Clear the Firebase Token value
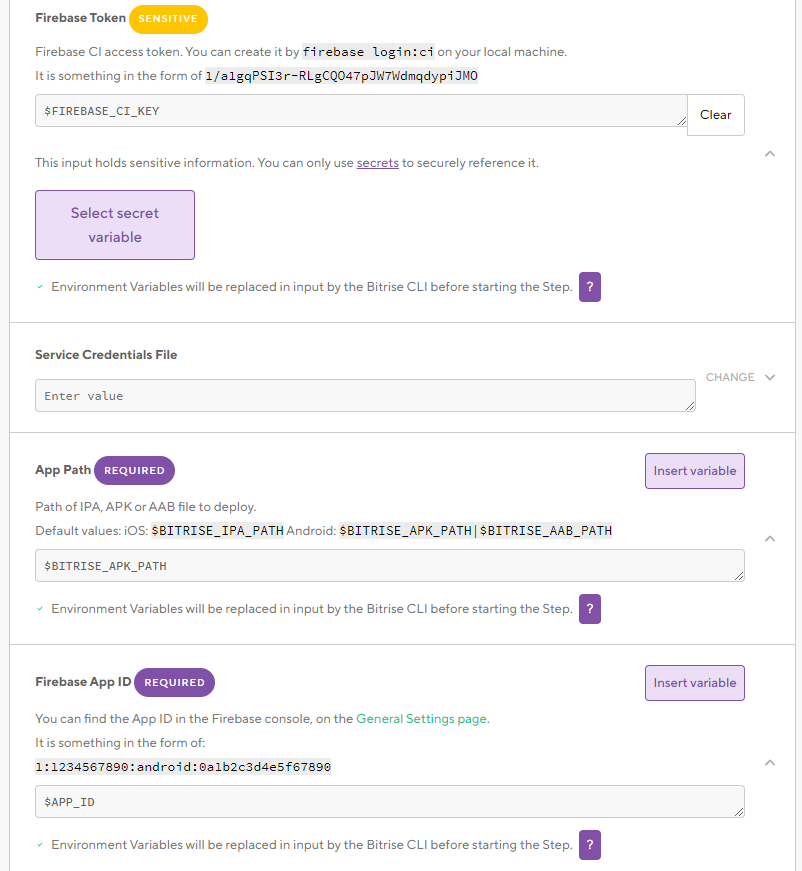802x871 pixels. [x=715, y=115]
